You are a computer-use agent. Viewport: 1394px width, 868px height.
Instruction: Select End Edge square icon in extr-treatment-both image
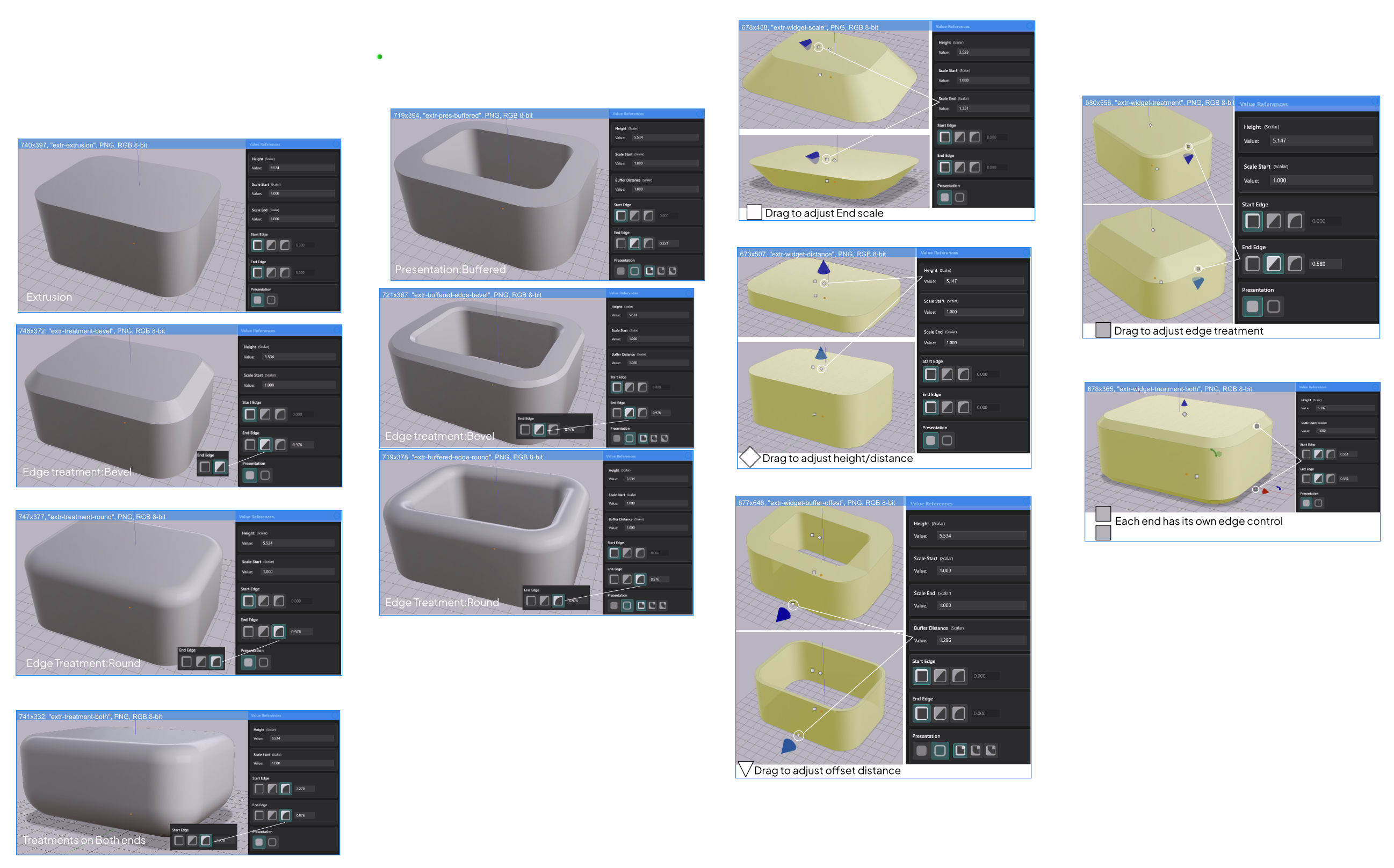point(259,815)
